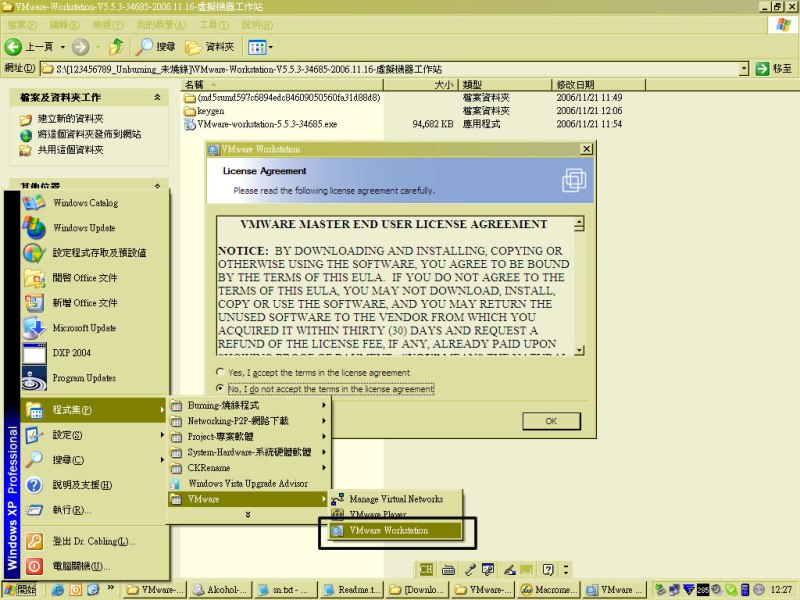Screen dimensions: 800x600
Task: Switch to sn.txt taskbar button
Action: tap(286, 590)
